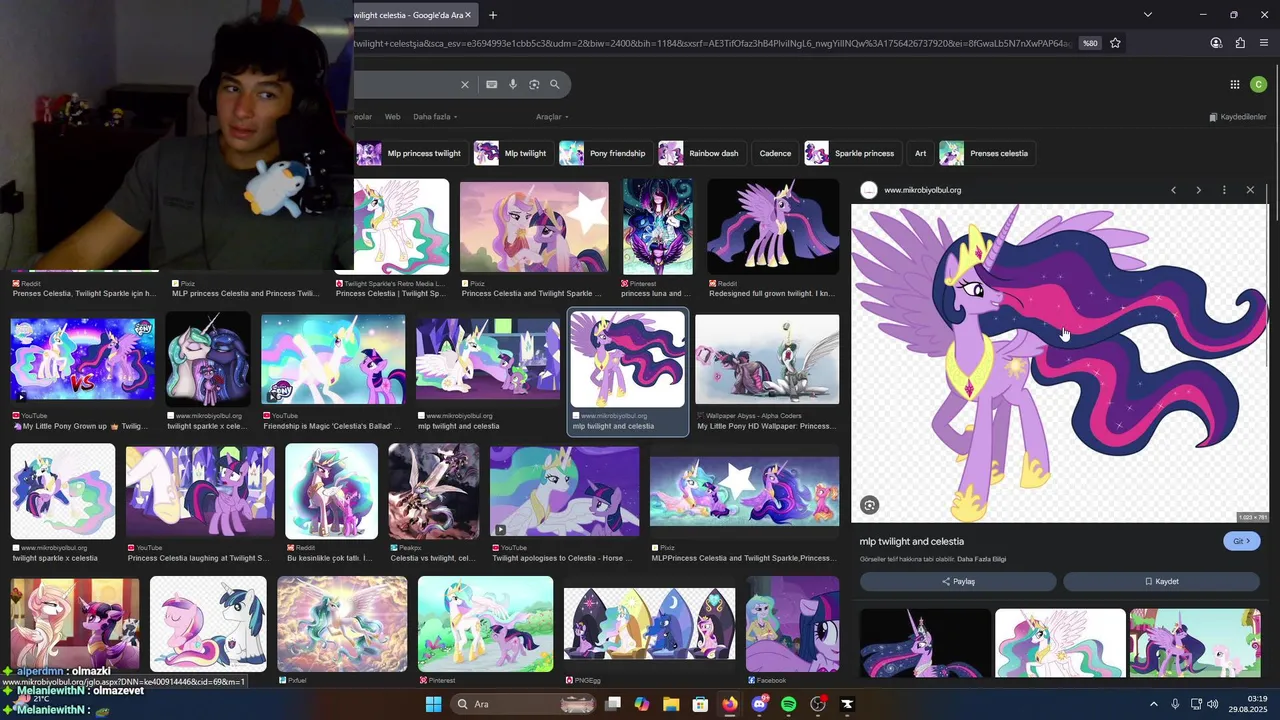
Task: Open the selected 'mlp twilight and celestia' thumbnail
Action: pyautogui.click(x=628, y=360)
